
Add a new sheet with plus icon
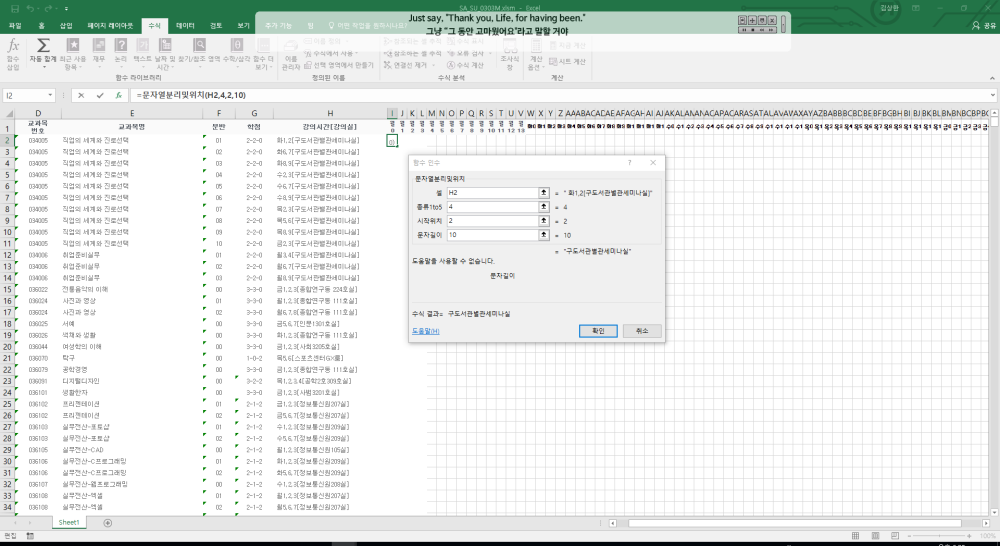[108, 522]
